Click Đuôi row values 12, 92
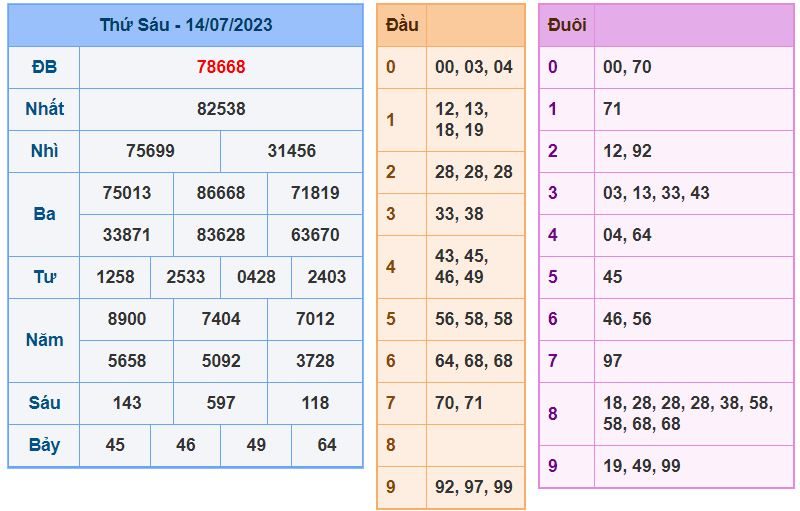Screen dimensions: 800x511 pos(627,151)
